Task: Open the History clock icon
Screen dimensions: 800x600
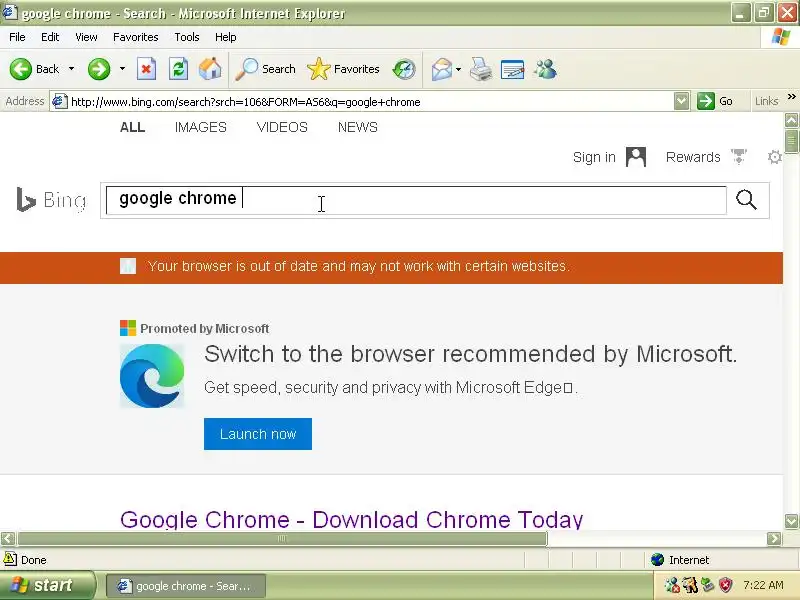Action: click(404, 69)
